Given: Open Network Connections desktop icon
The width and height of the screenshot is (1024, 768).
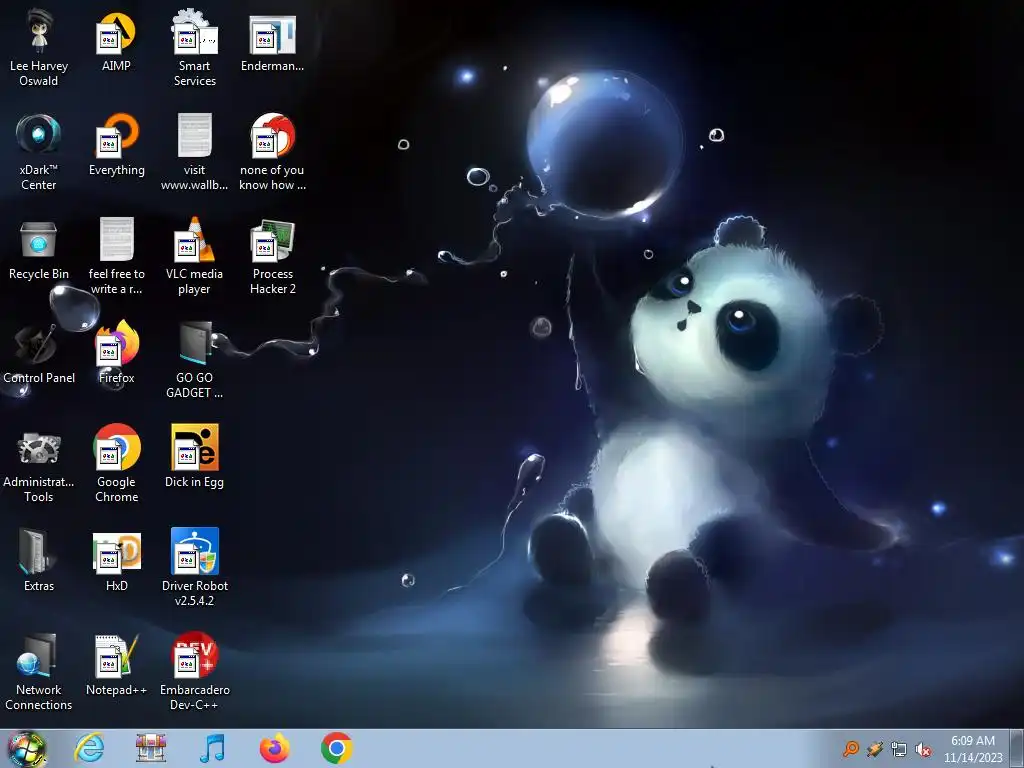Looking at the screenshot, I should point(39,671).
